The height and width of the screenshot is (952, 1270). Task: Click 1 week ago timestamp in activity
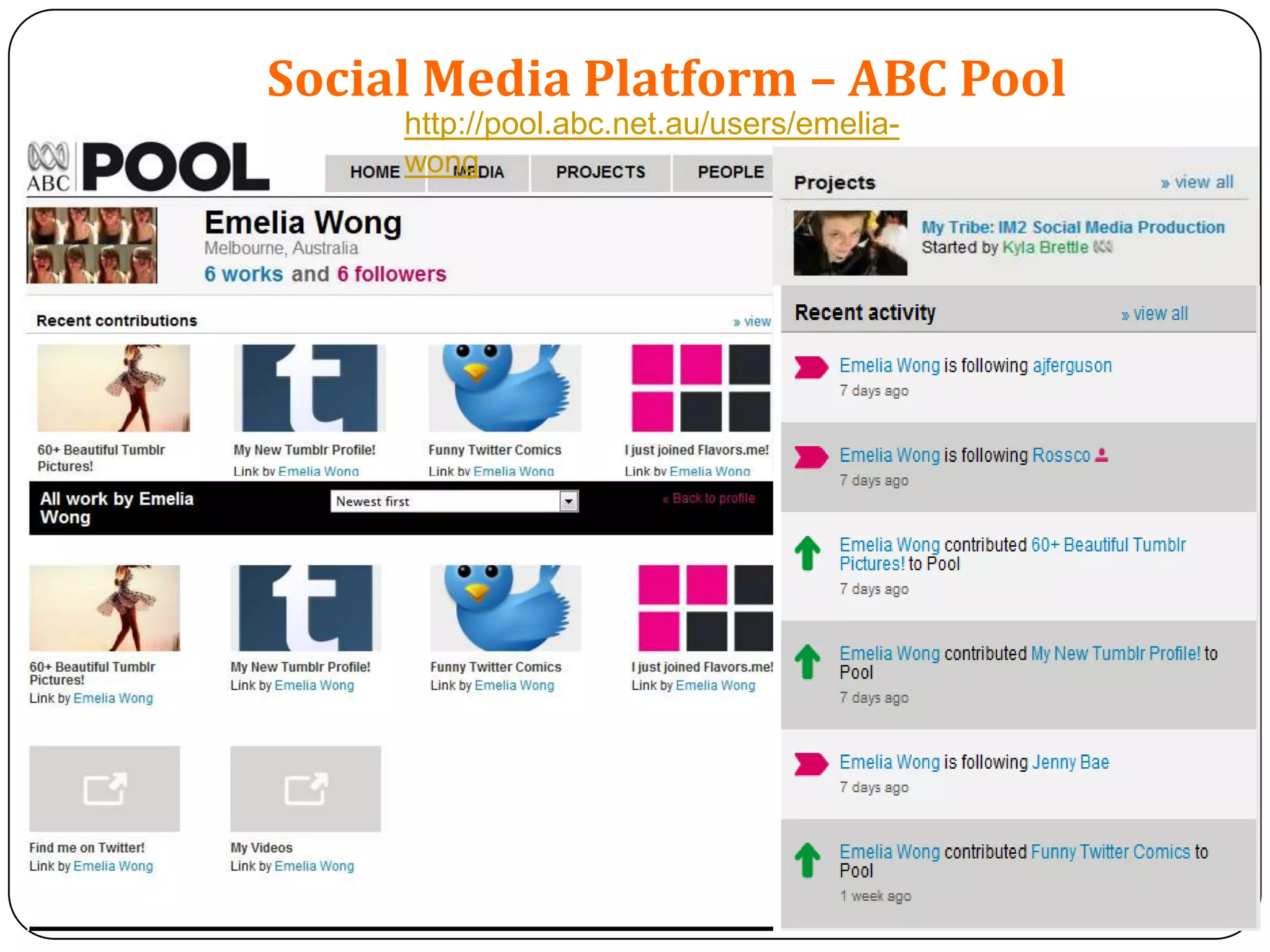(x=876, y=896)
